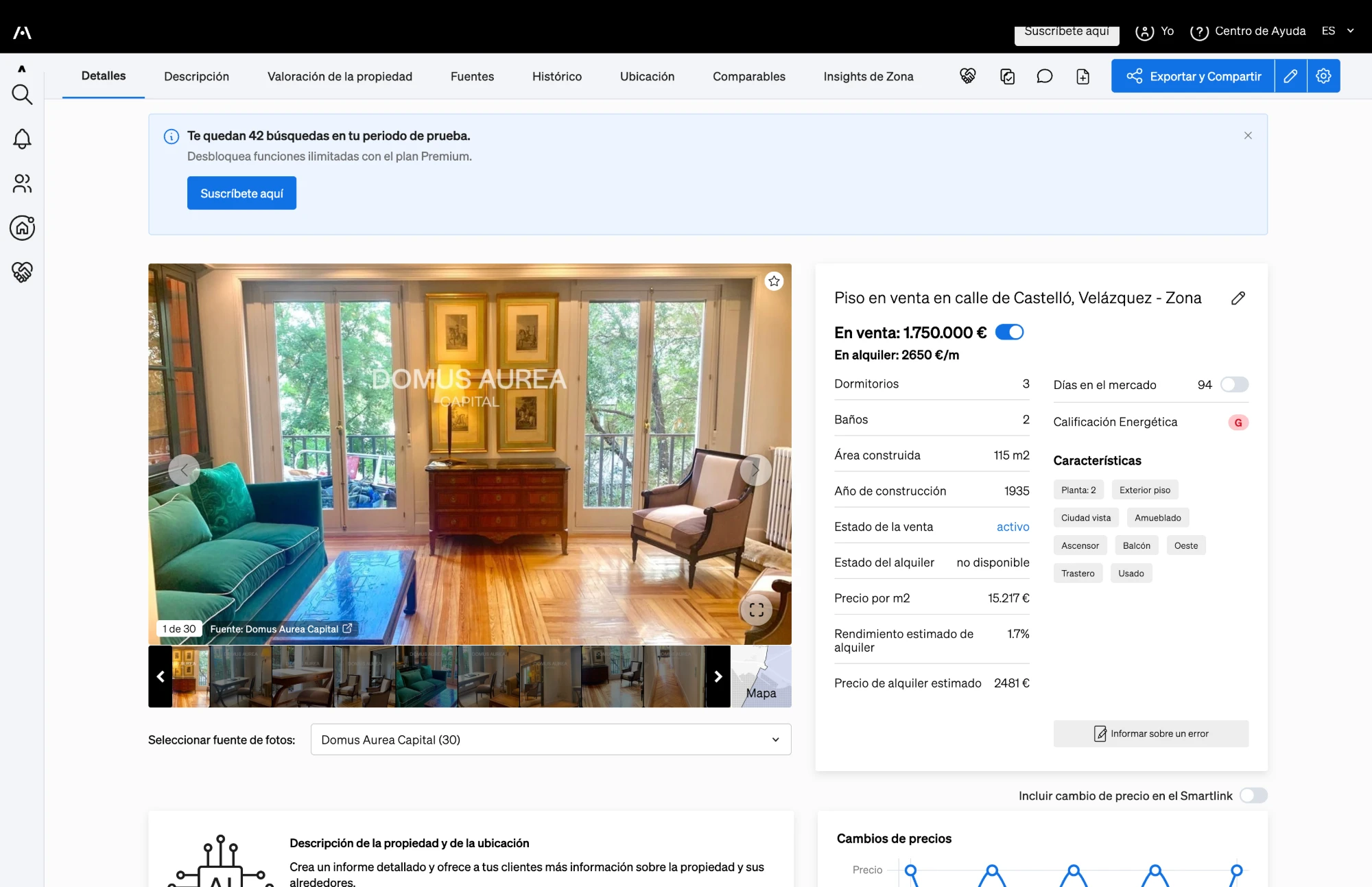Switch to the Detalles tab
1372x887 pixels.
(104, 76)
